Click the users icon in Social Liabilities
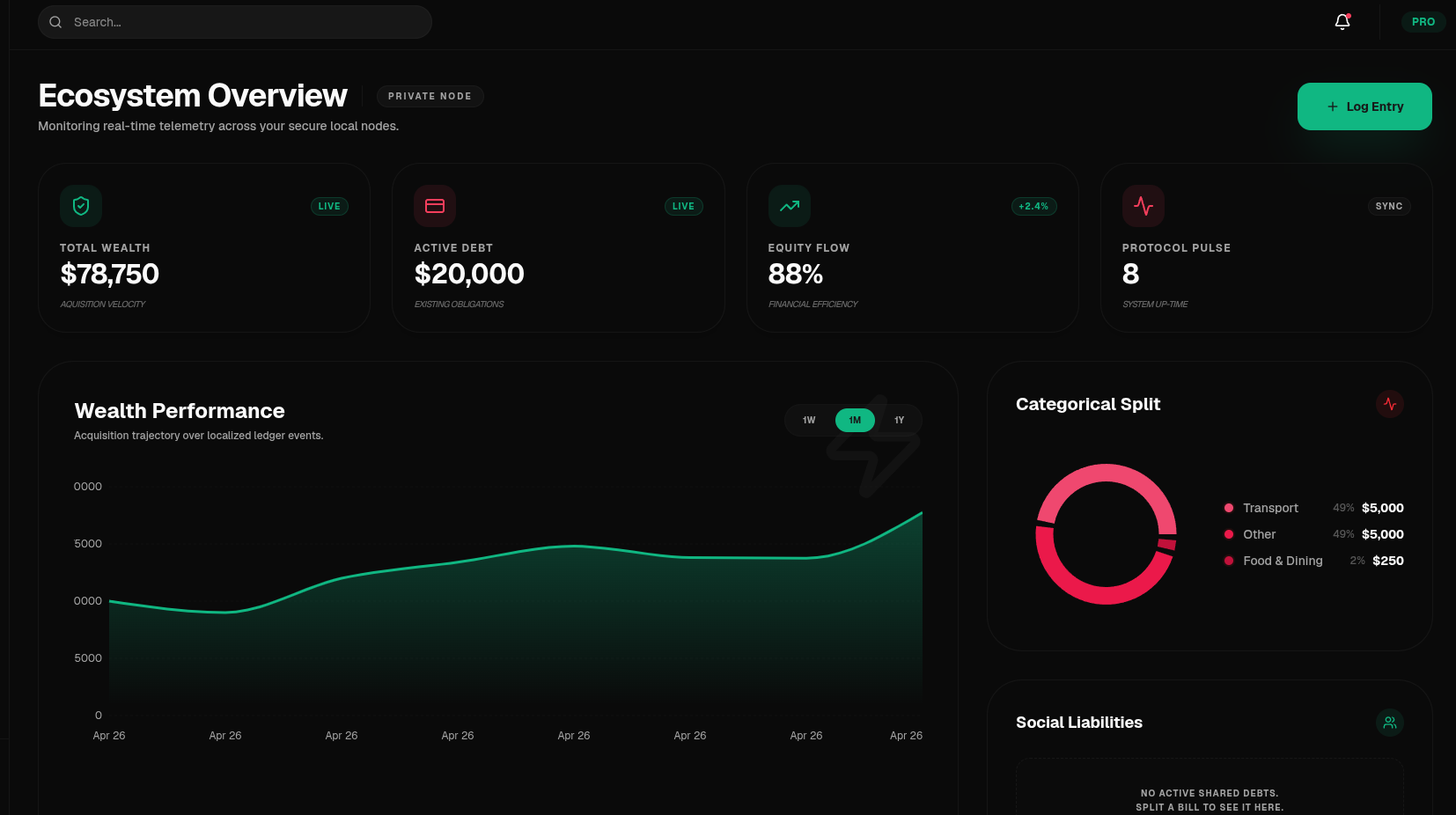The width and height of the screenshot is (1456, 815). click(1389, 723)
